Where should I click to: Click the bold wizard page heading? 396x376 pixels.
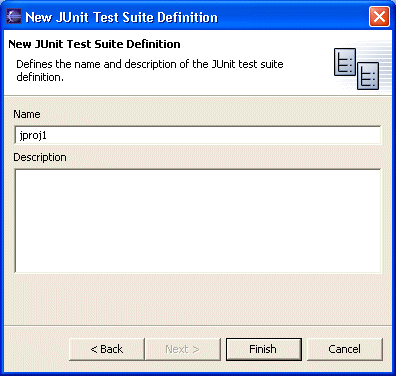pyautogui.click(x=94, y=44)
